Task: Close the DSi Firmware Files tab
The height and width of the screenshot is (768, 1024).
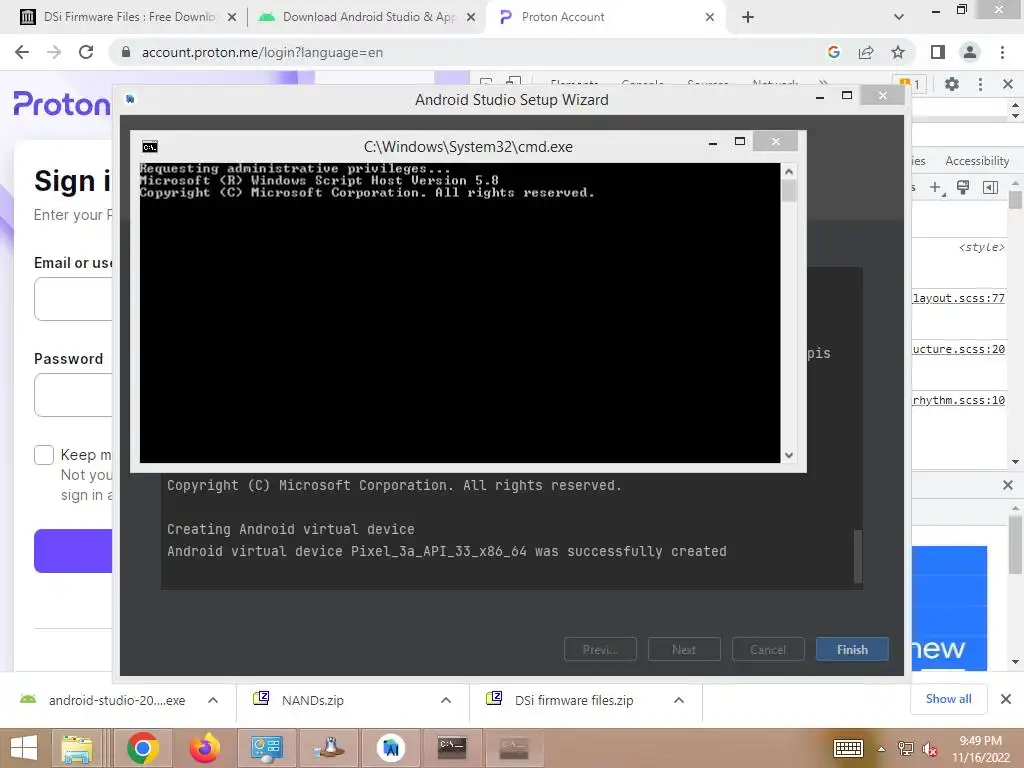Action: pyautogui.click(x=232, y=17)
